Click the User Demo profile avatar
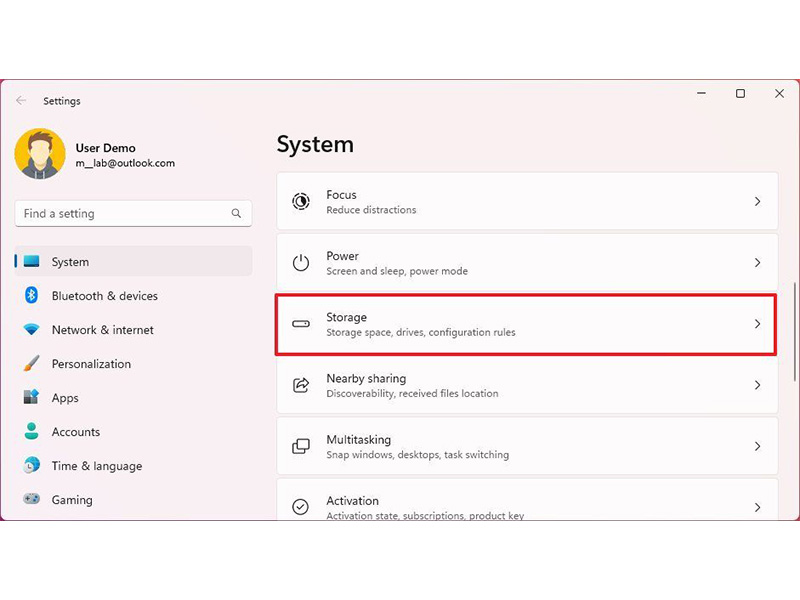The width and height of the screenshot is (800, 600). click(40, 154)
